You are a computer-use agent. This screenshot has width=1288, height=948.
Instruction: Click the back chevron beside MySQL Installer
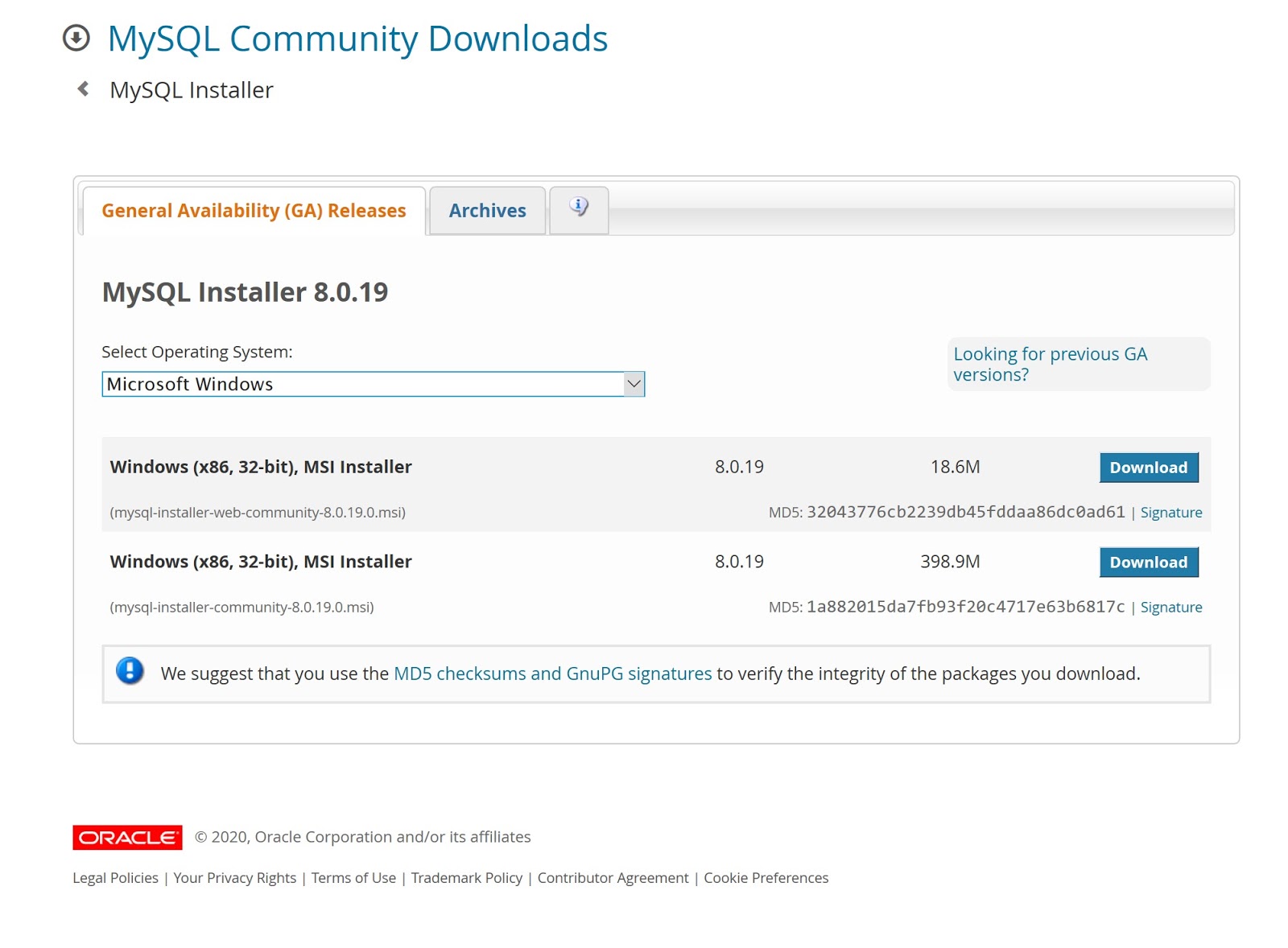pos(81,89)
